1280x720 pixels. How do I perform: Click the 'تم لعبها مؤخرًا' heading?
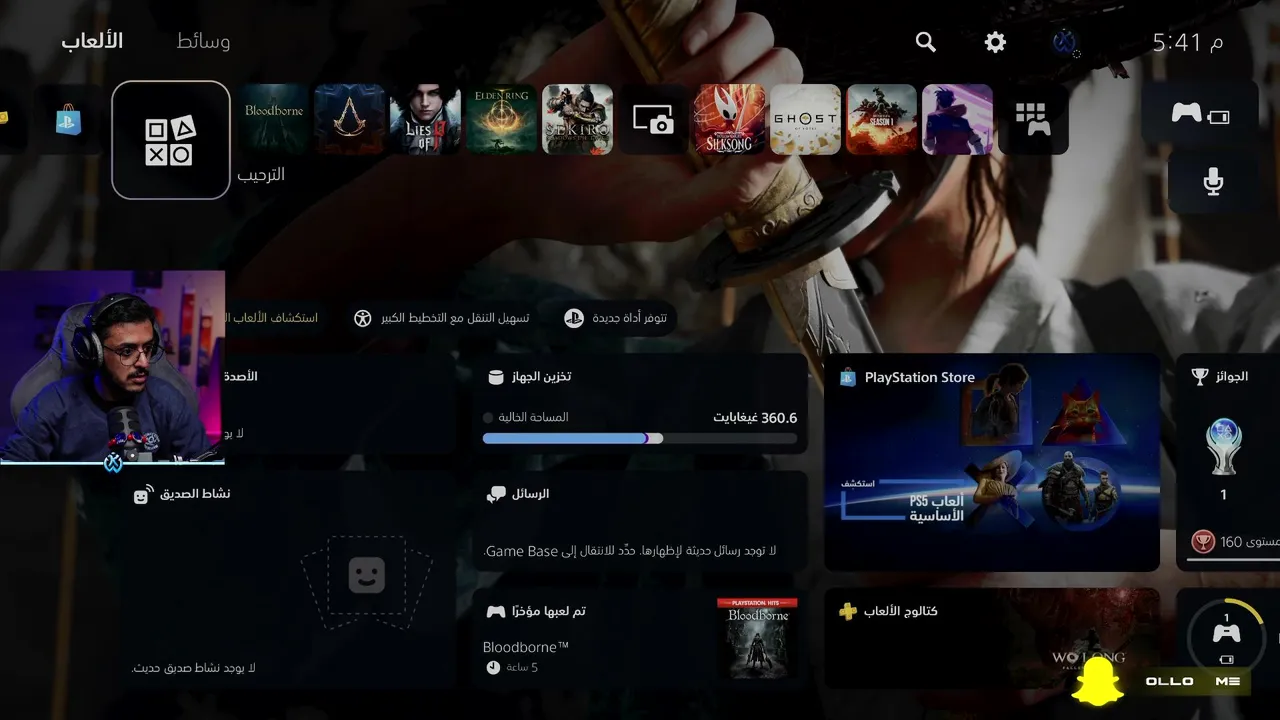[548, 611]
